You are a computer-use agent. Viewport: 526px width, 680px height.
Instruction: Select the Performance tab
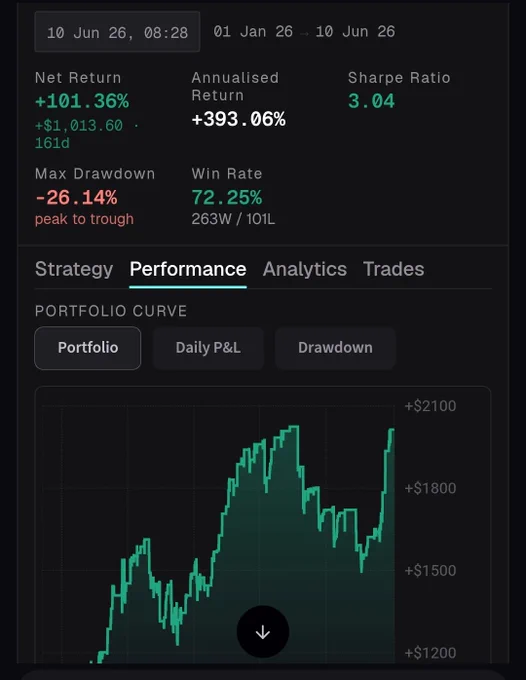coord(188,269)
